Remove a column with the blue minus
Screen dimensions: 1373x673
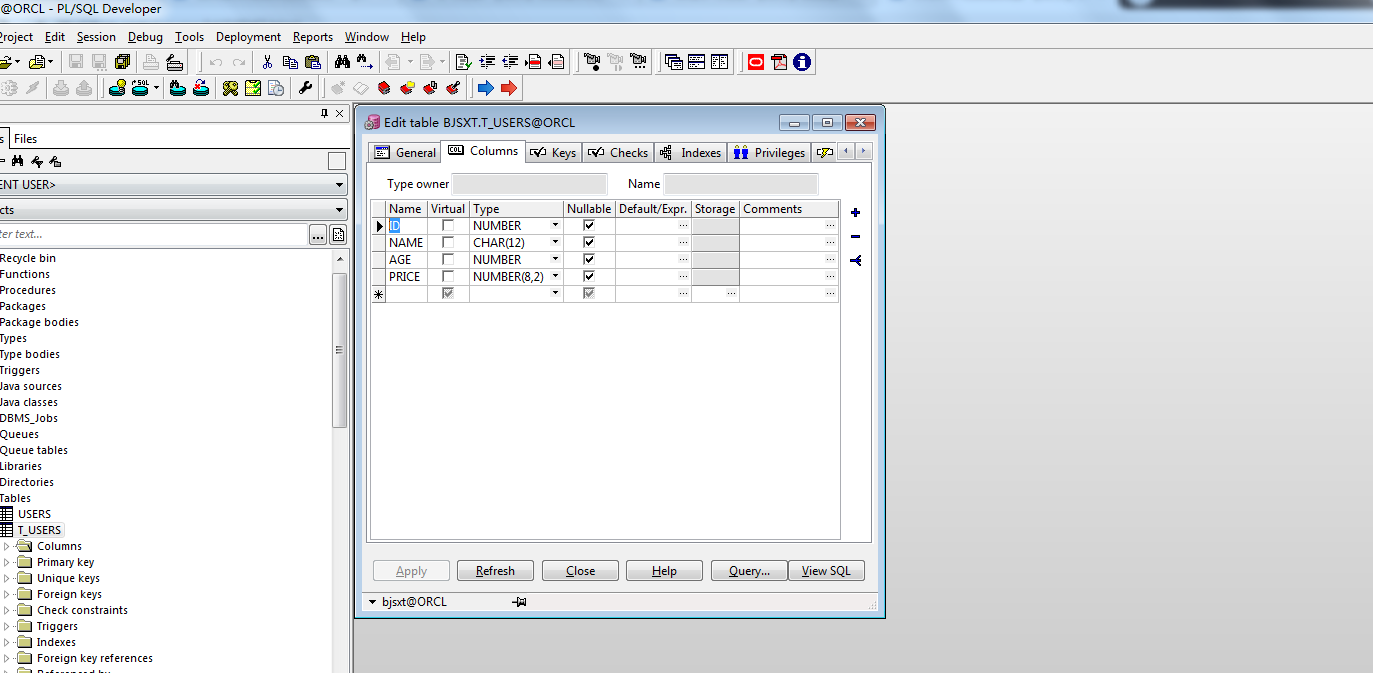[855, 236]
